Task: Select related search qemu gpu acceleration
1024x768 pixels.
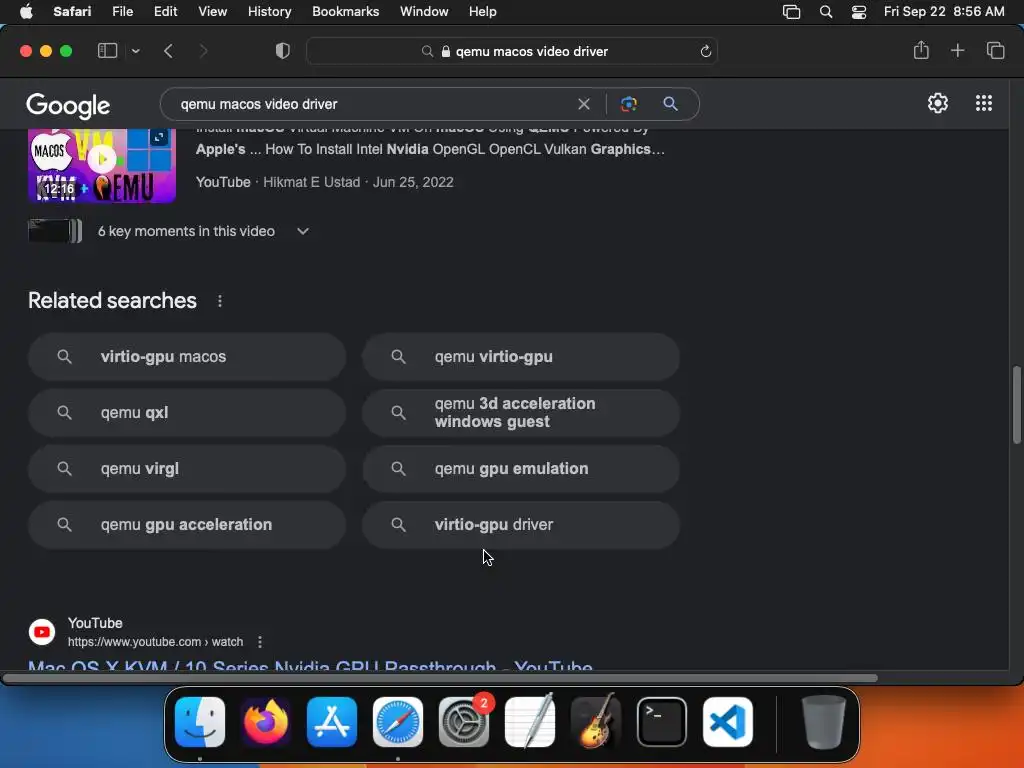Action: point(187,525)
